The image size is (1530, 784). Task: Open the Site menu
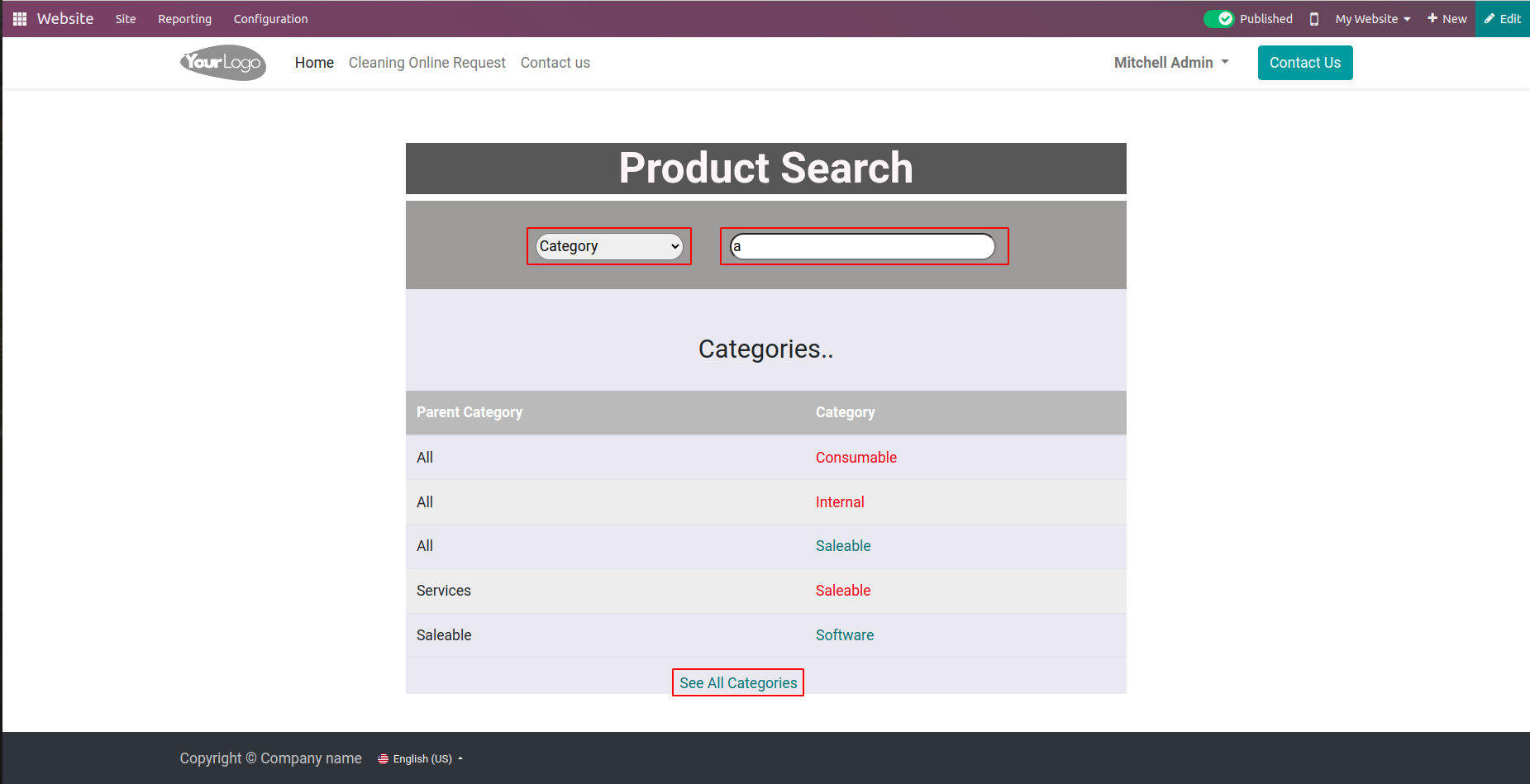click(x=126, y=19)
